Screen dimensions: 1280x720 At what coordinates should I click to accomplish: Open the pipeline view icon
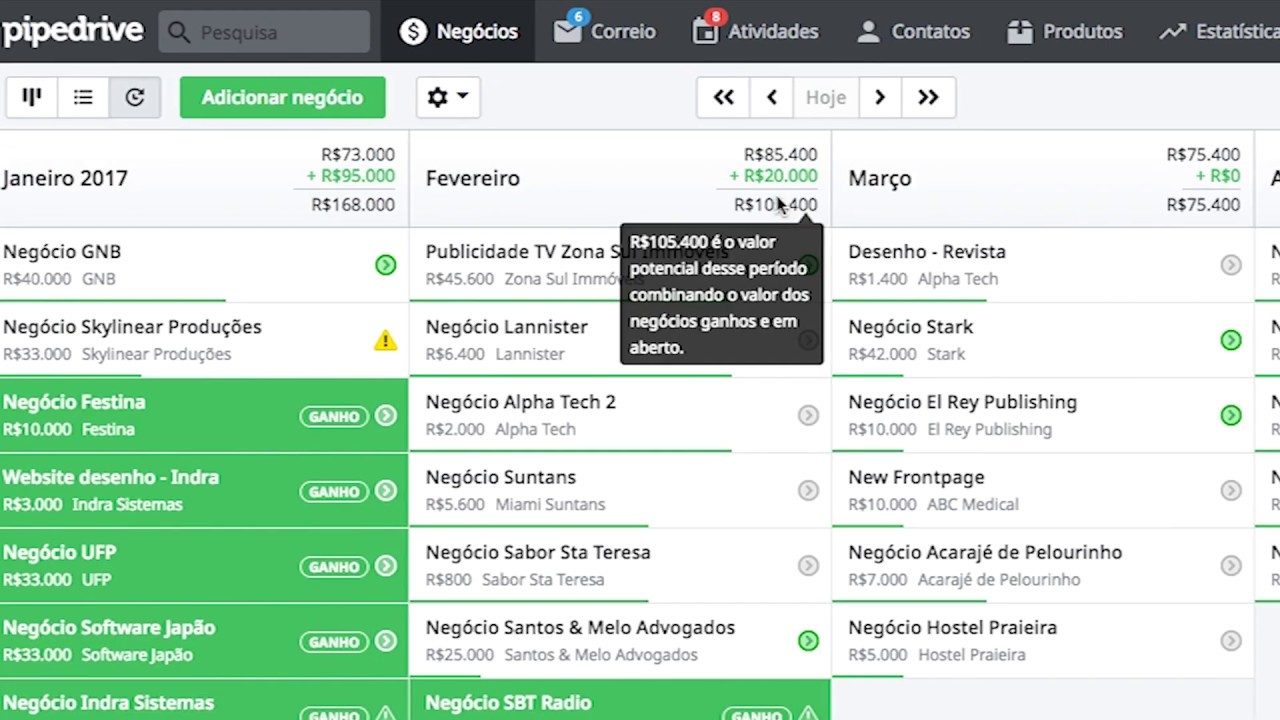[x=32, y=97]
